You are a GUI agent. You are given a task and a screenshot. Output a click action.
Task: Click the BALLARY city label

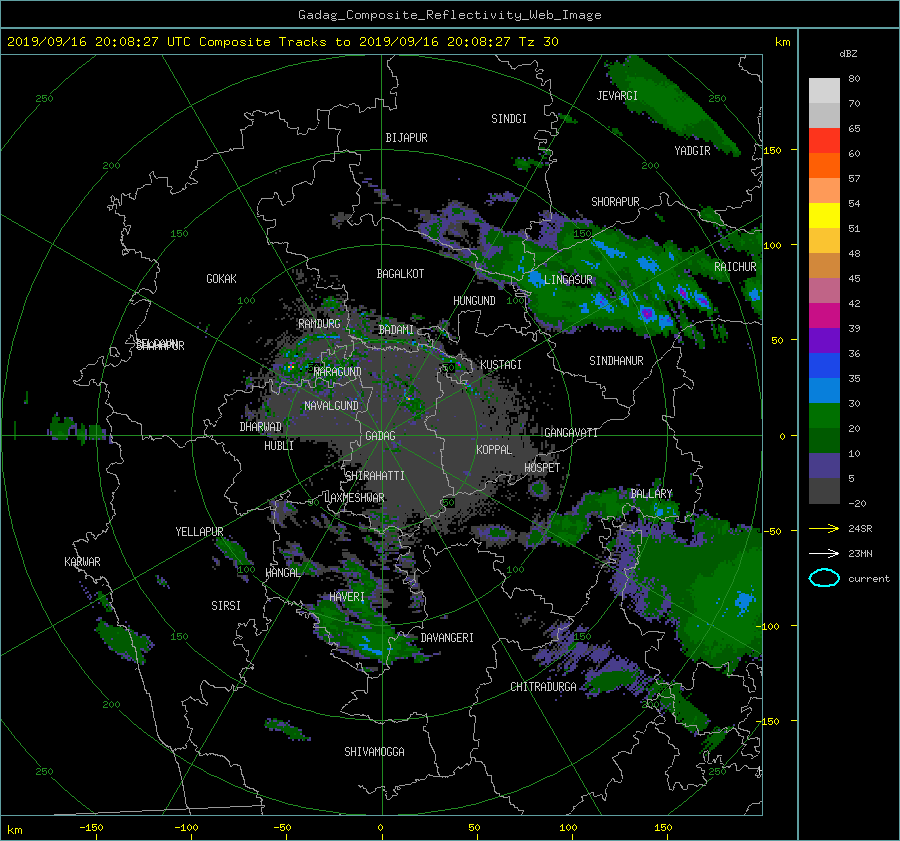click(x=651, y=494)
